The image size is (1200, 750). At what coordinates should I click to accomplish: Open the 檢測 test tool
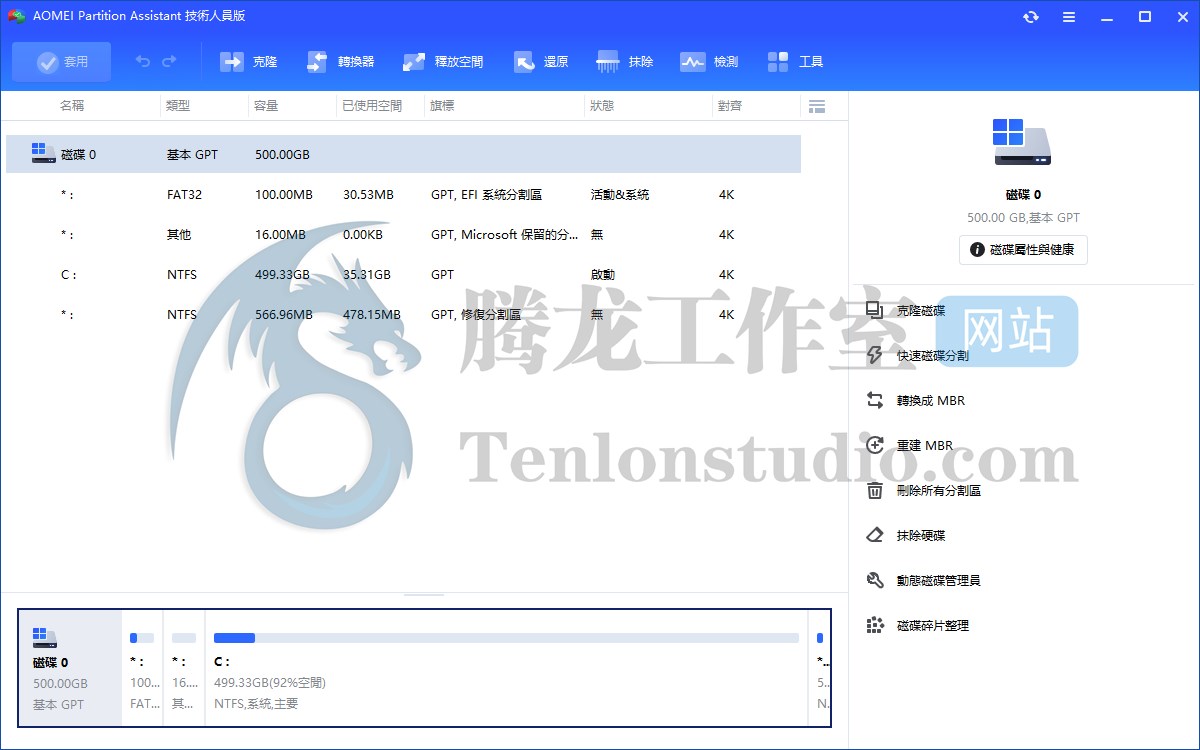tap(709, 62)
